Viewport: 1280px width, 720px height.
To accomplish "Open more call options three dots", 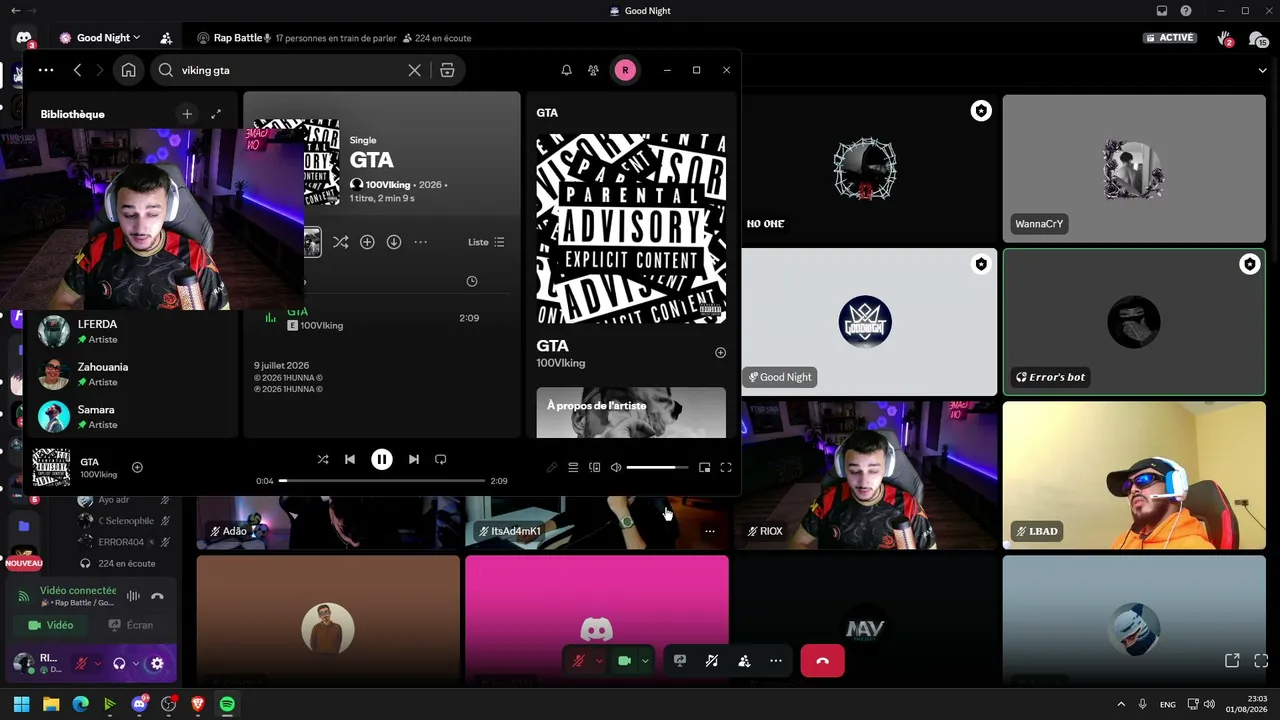I will point(776,661).
